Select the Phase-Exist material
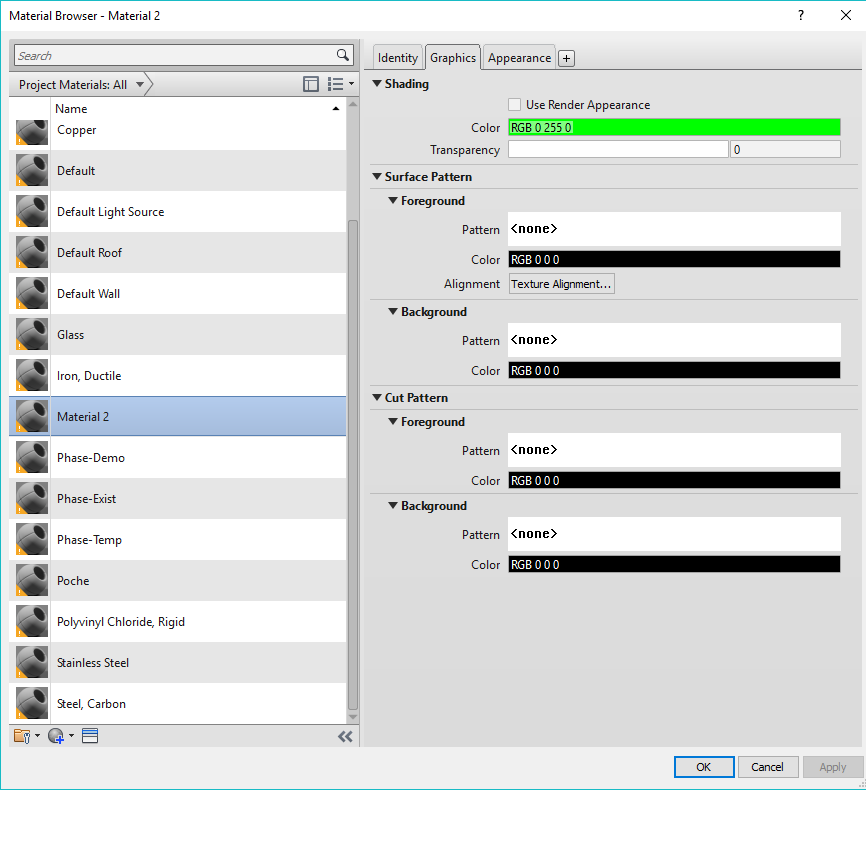The image size is (866, 864). click(178, 498)
